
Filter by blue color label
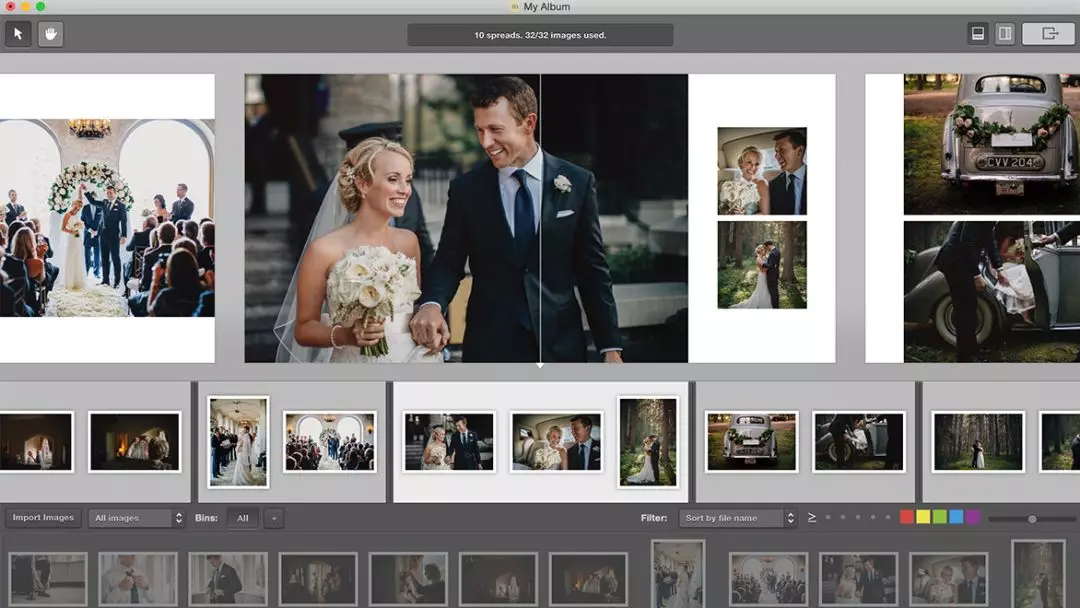tap(956, 517)
